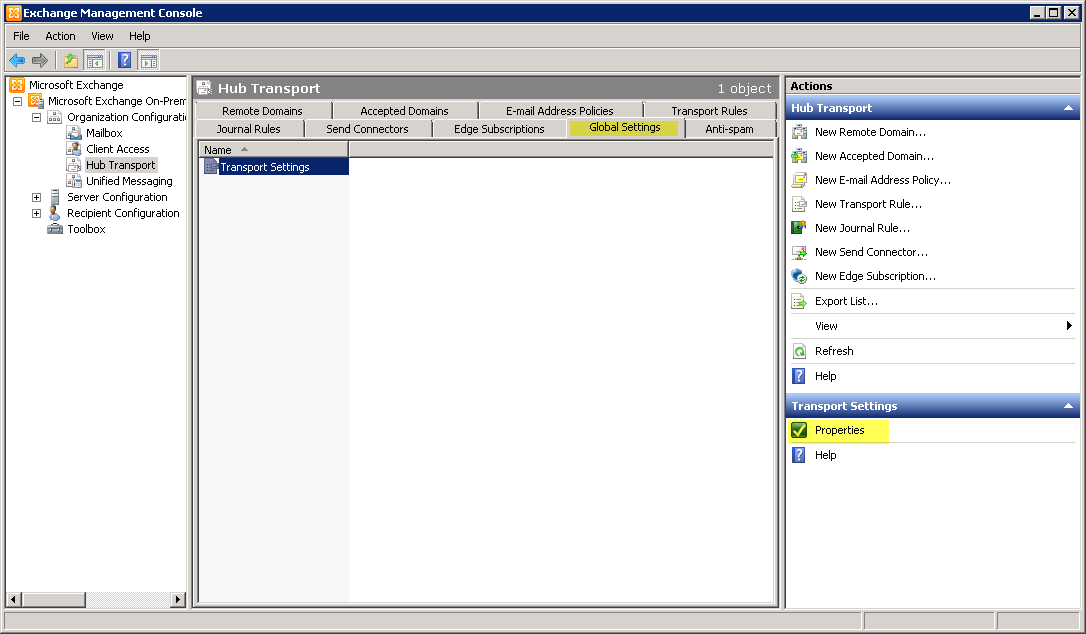Expand the Server Configuration tree node
Image resolution: width=1086 pixels, height=634 pixels.
[36, 197]
